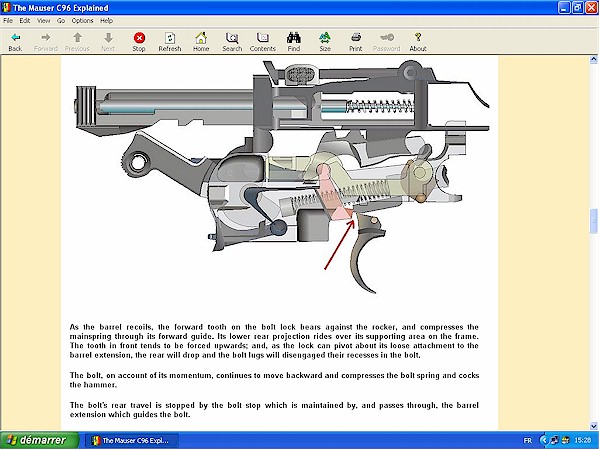The height and width of the screenshot is (450, 600).
Task: Click the application icon in title bar
Action: pyautogui.click(x=7, y=8)
